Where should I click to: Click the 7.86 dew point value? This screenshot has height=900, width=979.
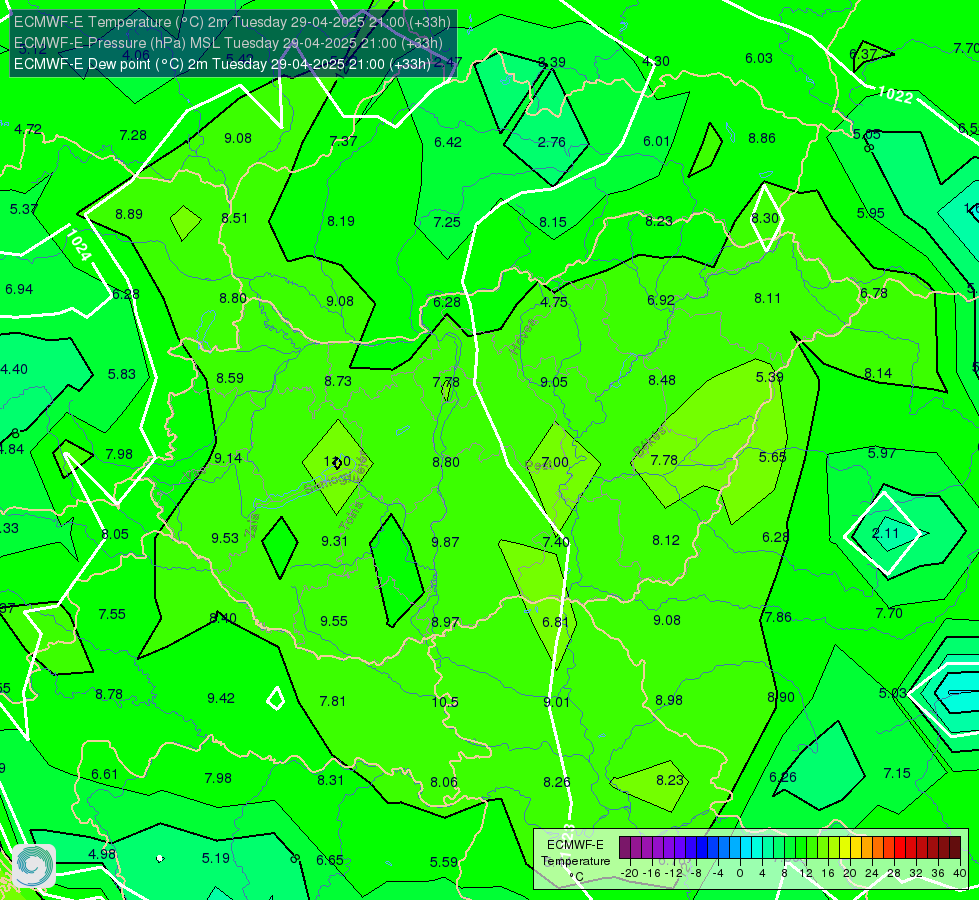(778, 618)
